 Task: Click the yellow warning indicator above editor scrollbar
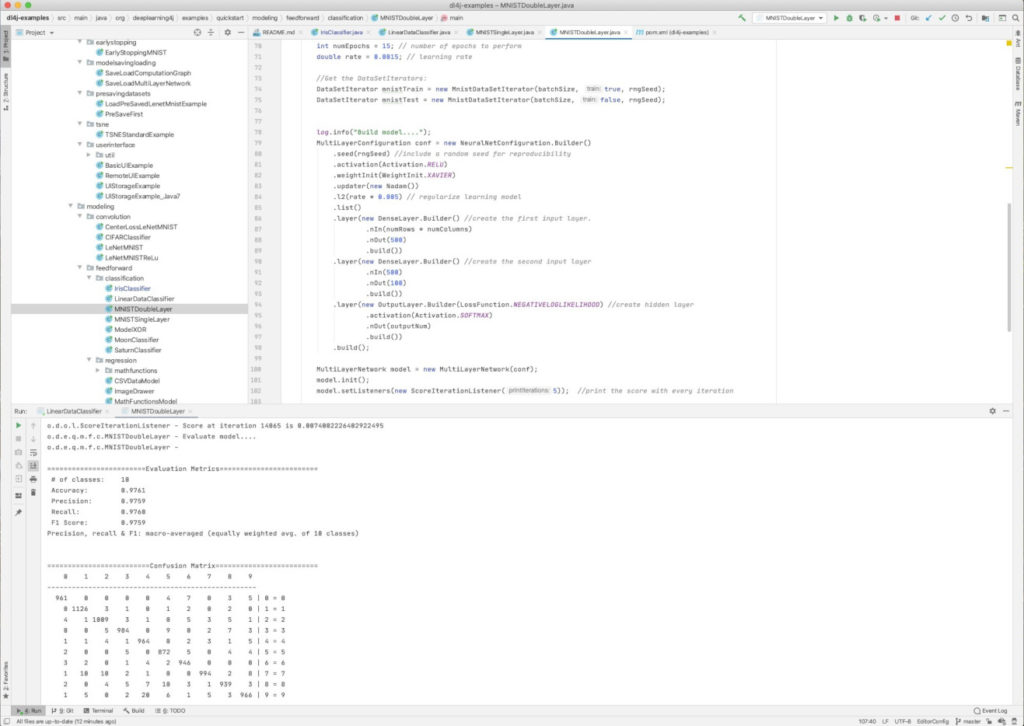click(x=1008, y=44)
